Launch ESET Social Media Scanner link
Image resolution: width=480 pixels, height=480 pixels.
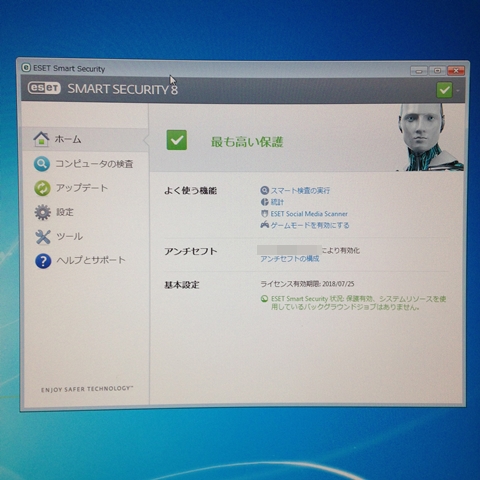309,214
